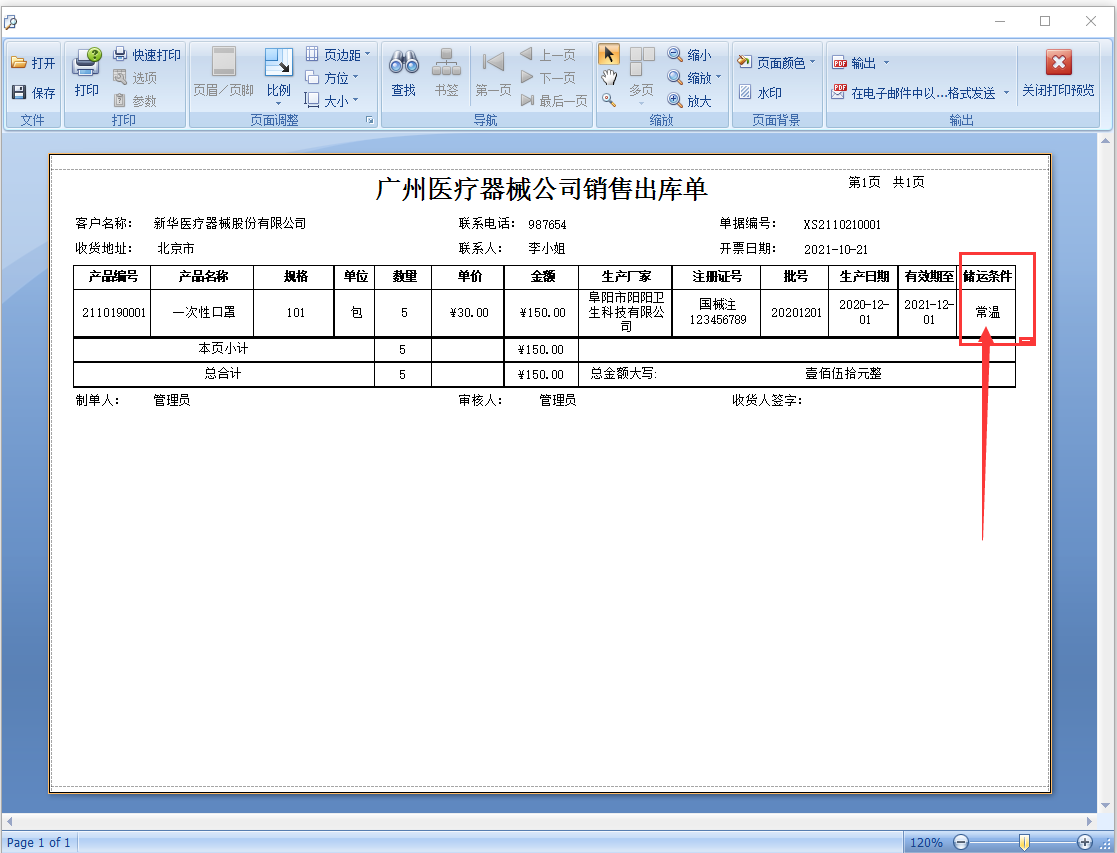Viewport: 1117px width, 853px height.
Task: Click the 常温 storage condition cell
Action: point(987,312)
